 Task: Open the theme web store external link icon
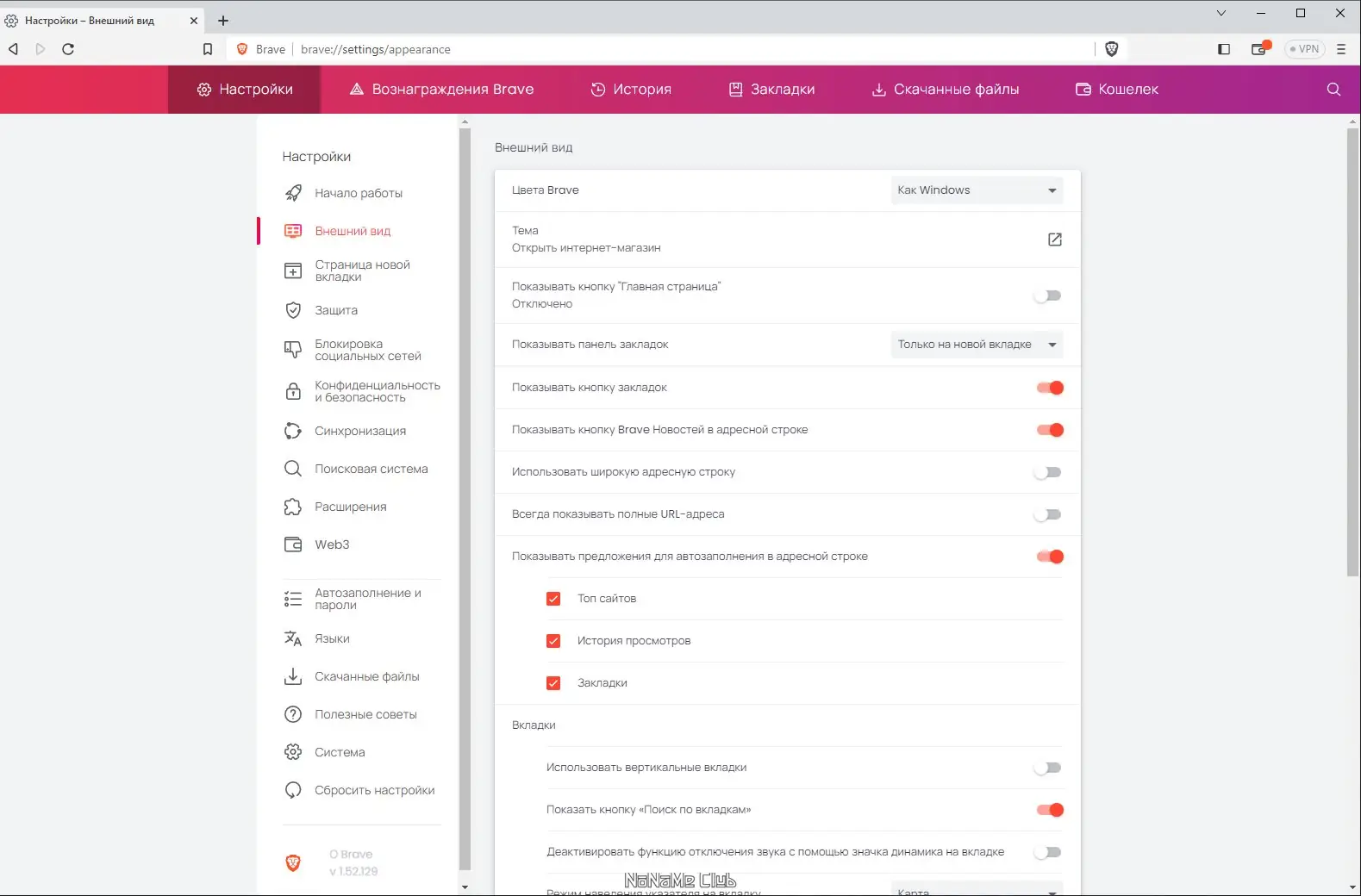tap(1054, 240)
